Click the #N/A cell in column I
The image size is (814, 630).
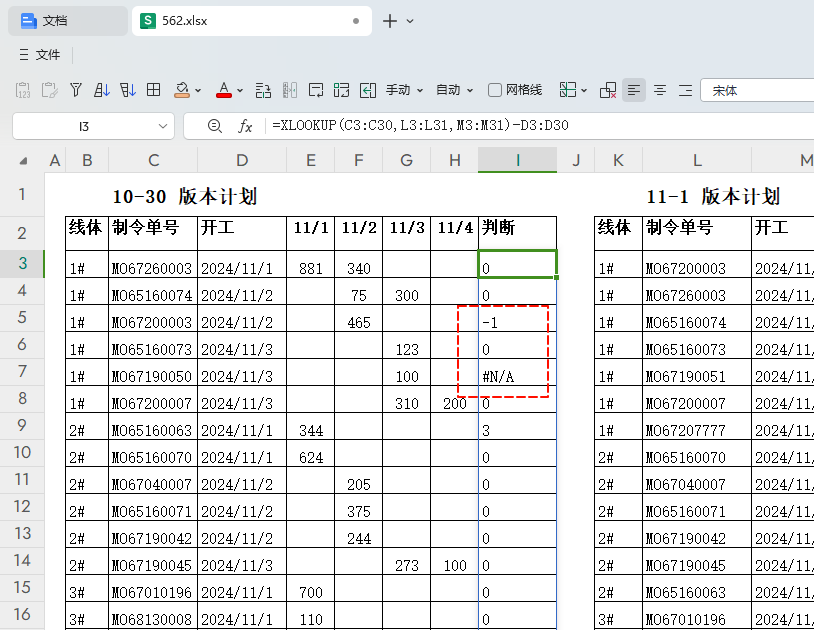click(518, 372)
